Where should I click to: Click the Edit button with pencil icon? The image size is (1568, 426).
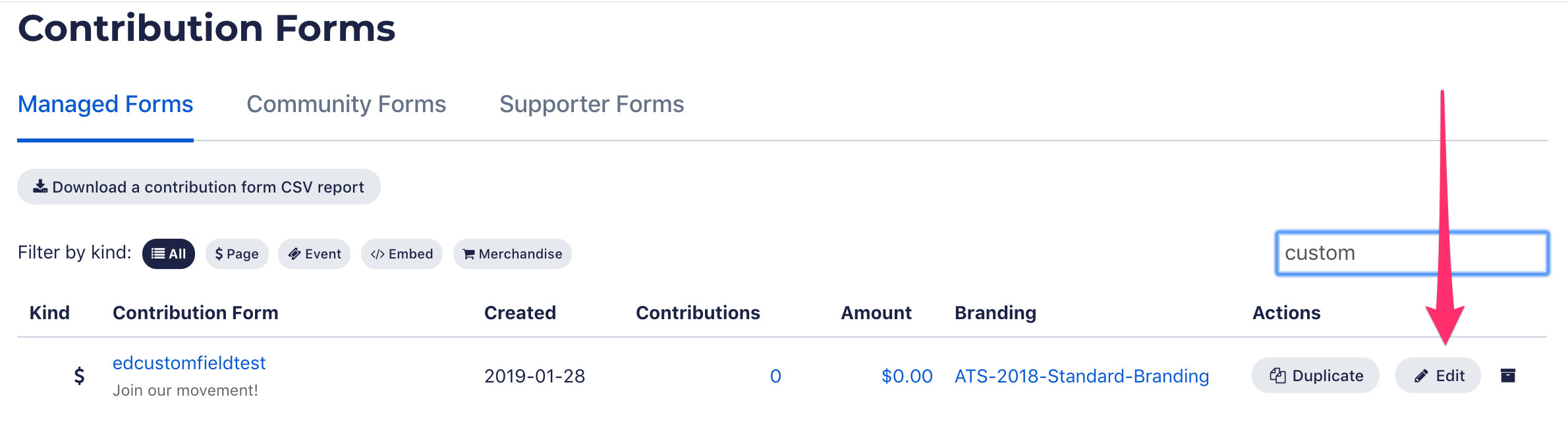point(1438,376)
